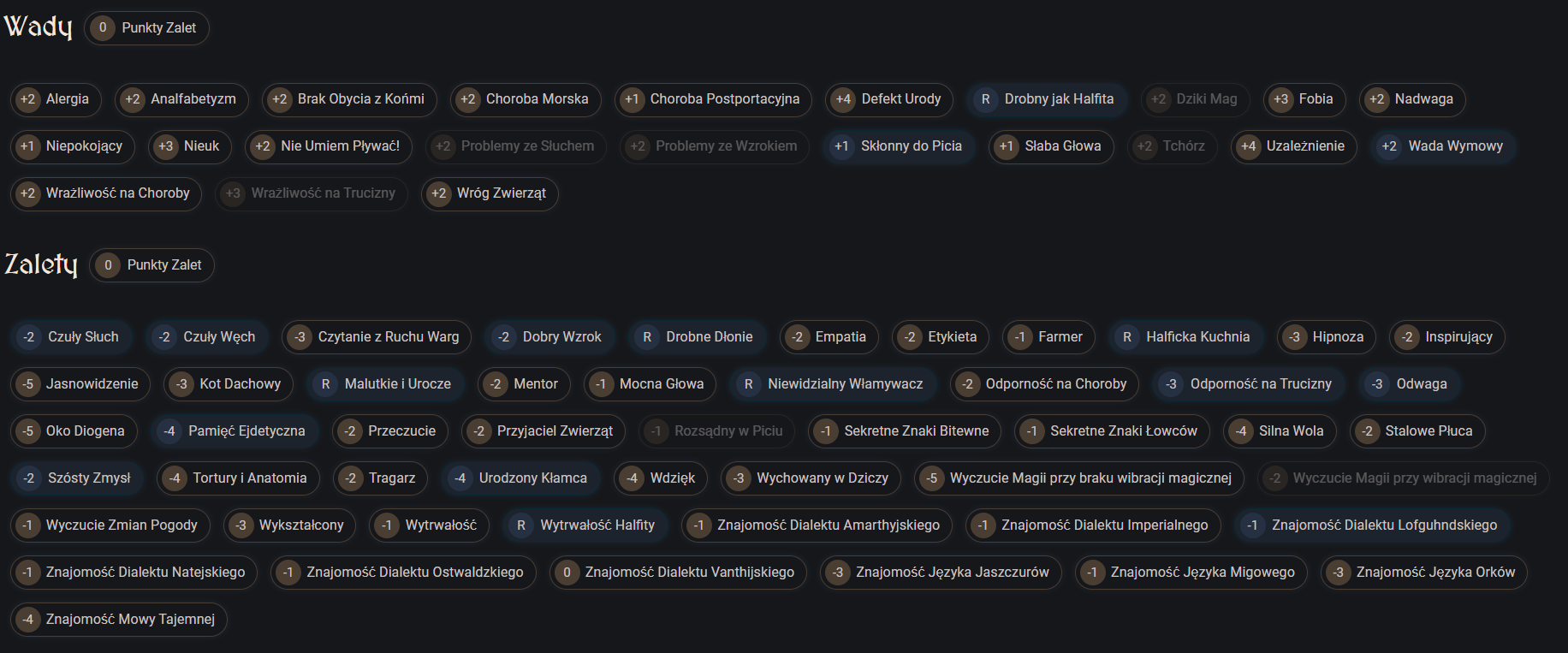Screen dimensions: 1568x653
Task: Toggle the Analfabetyzm flaw
Action: click(x=181, y=99)
